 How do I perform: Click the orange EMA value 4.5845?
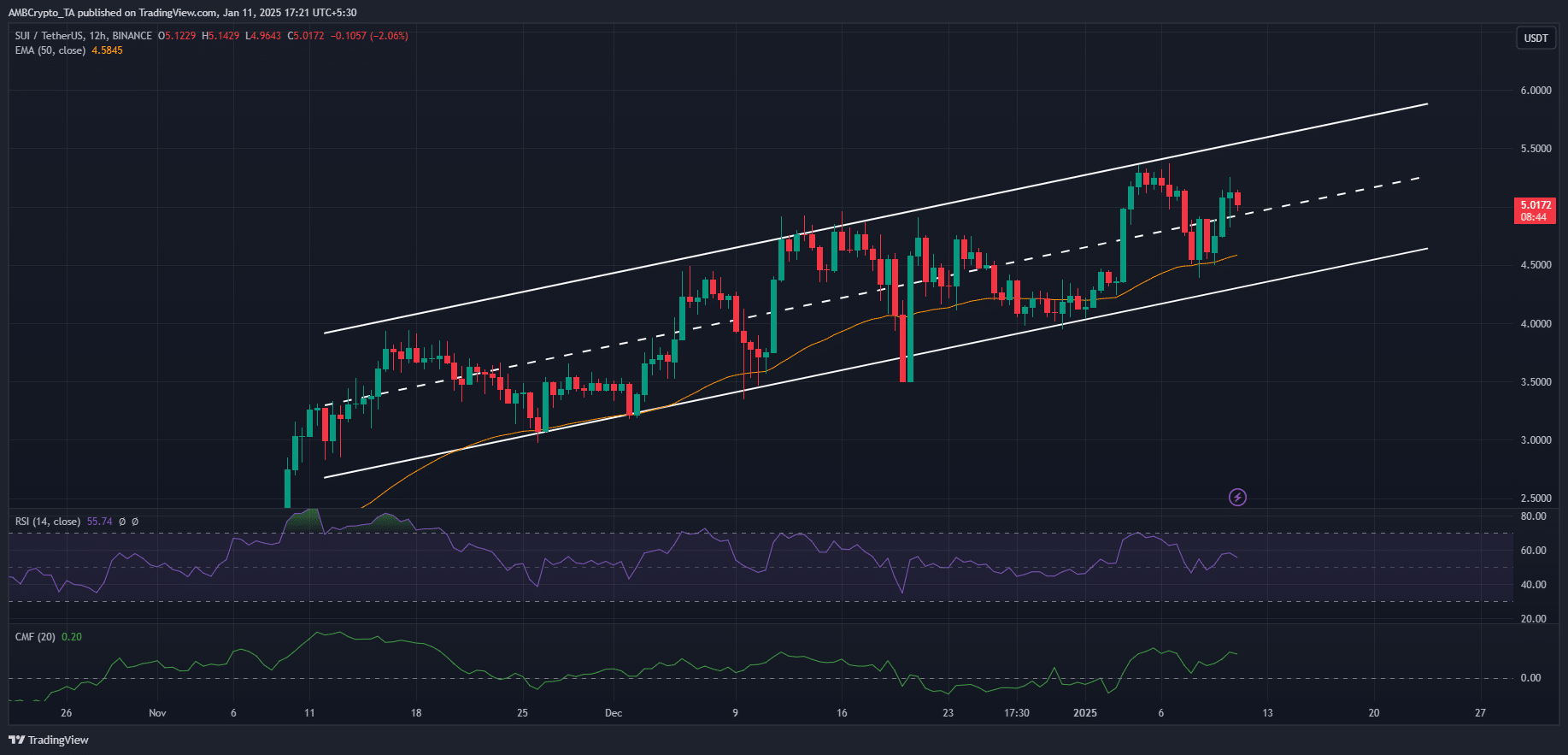click(107, 50)
